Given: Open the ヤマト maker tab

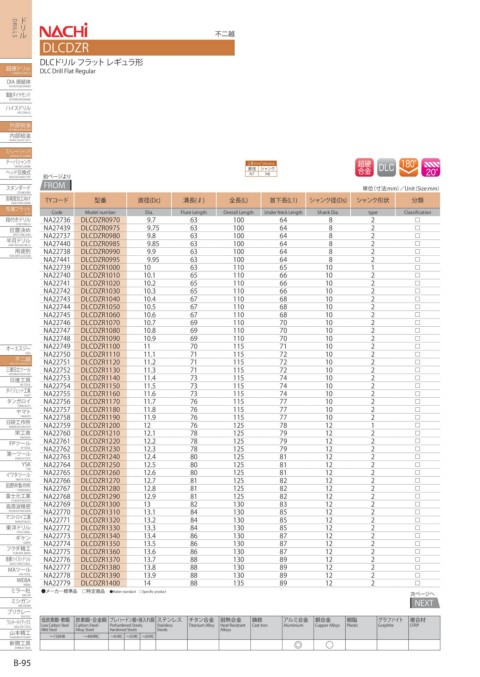Looking at the screenshot, I should point(16,412).
